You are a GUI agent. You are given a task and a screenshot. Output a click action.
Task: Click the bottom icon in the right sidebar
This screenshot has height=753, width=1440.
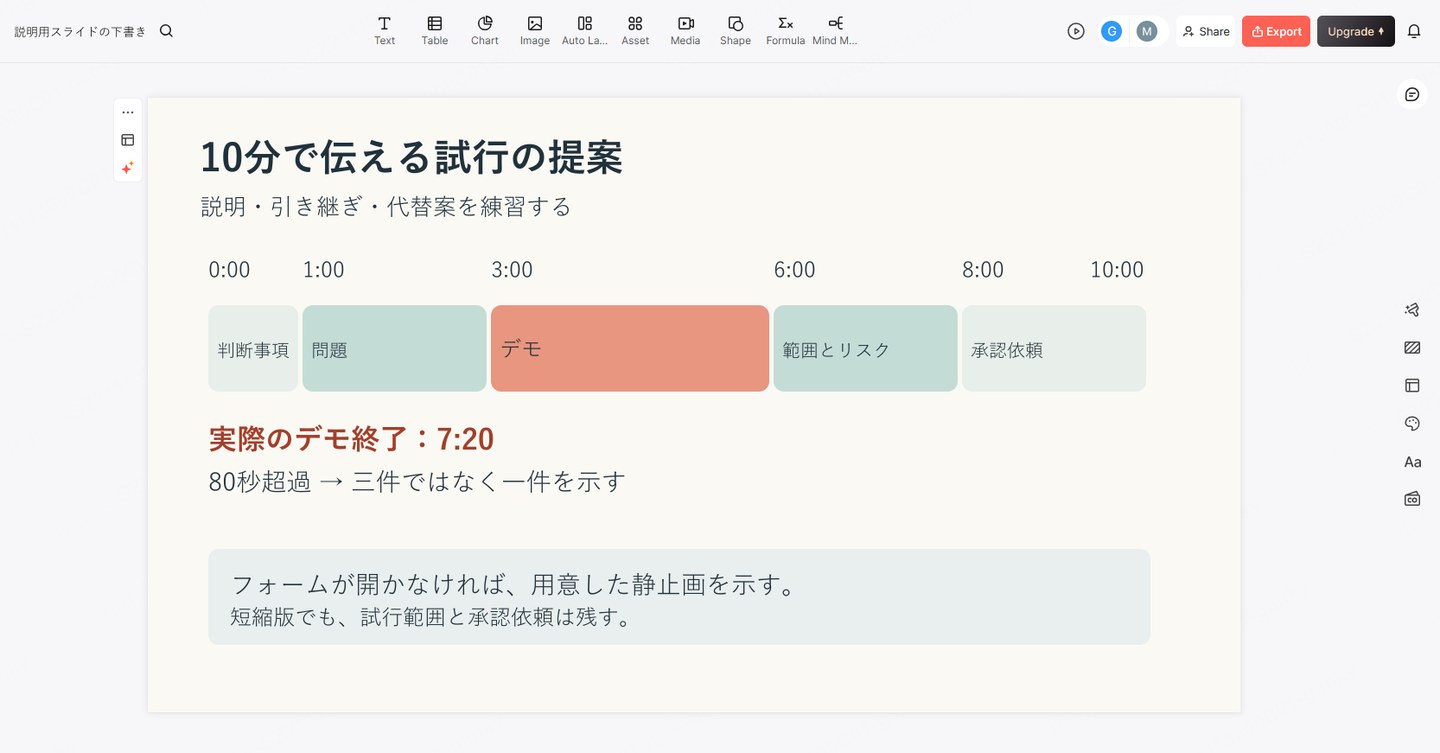1412,498
